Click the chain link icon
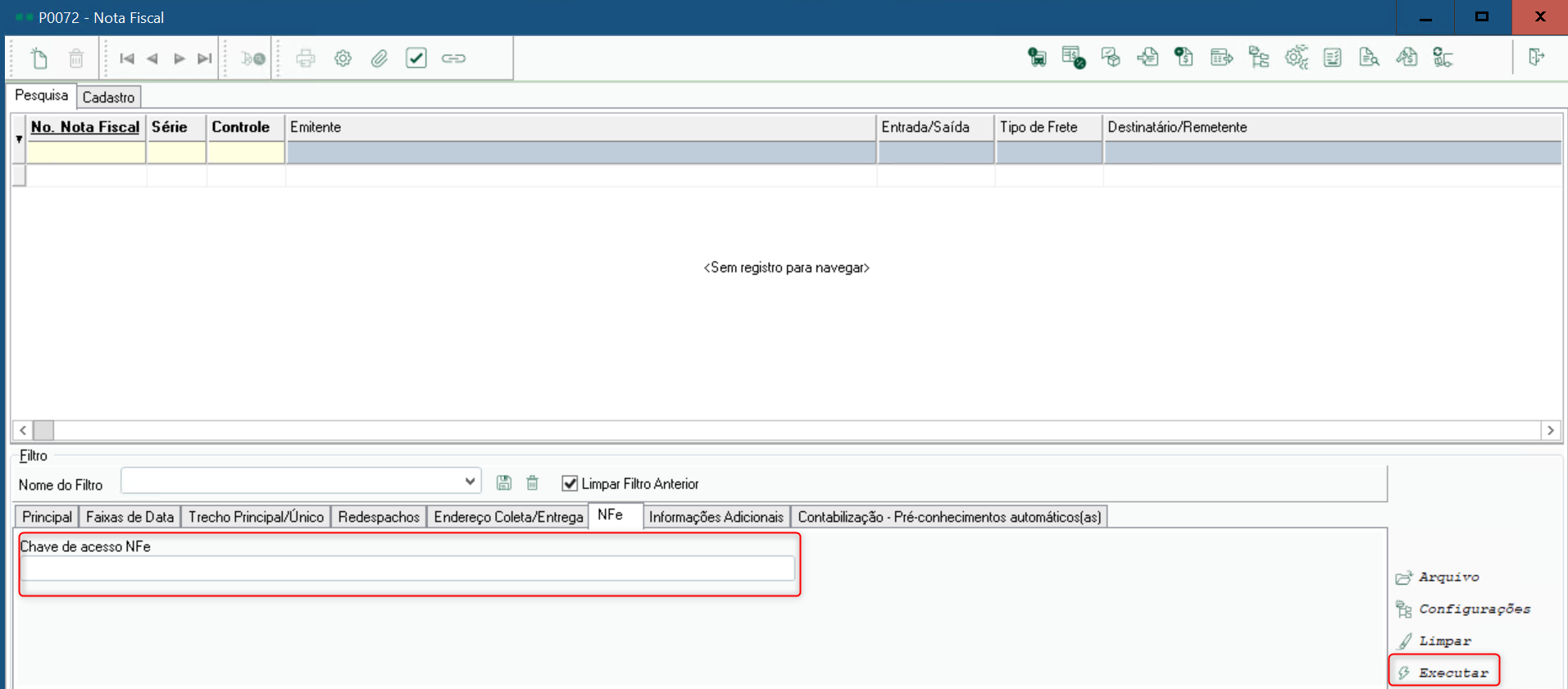1568x689 pixels. pyautogui.click(x=453, y=58)
